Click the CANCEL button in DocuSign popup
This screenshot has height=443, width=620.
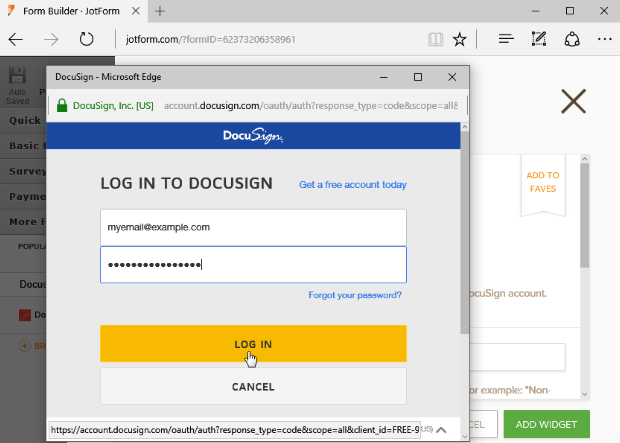pyautogui.click(x=253, y=386)
